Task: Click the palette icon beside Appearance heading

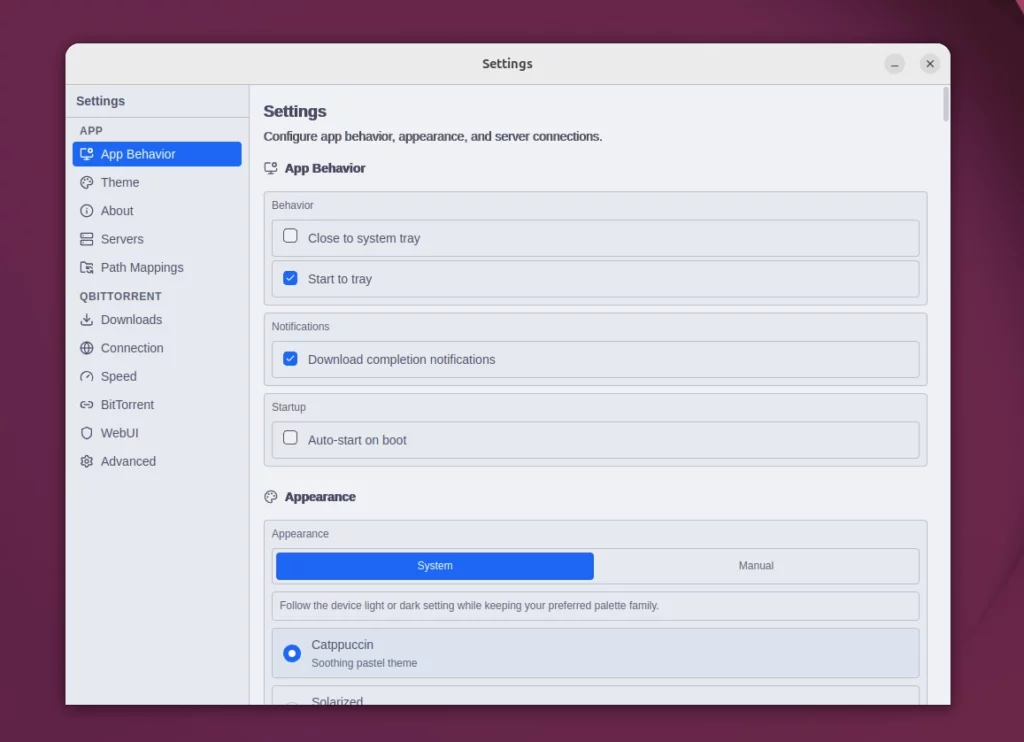Action: (x=270, y=497)
